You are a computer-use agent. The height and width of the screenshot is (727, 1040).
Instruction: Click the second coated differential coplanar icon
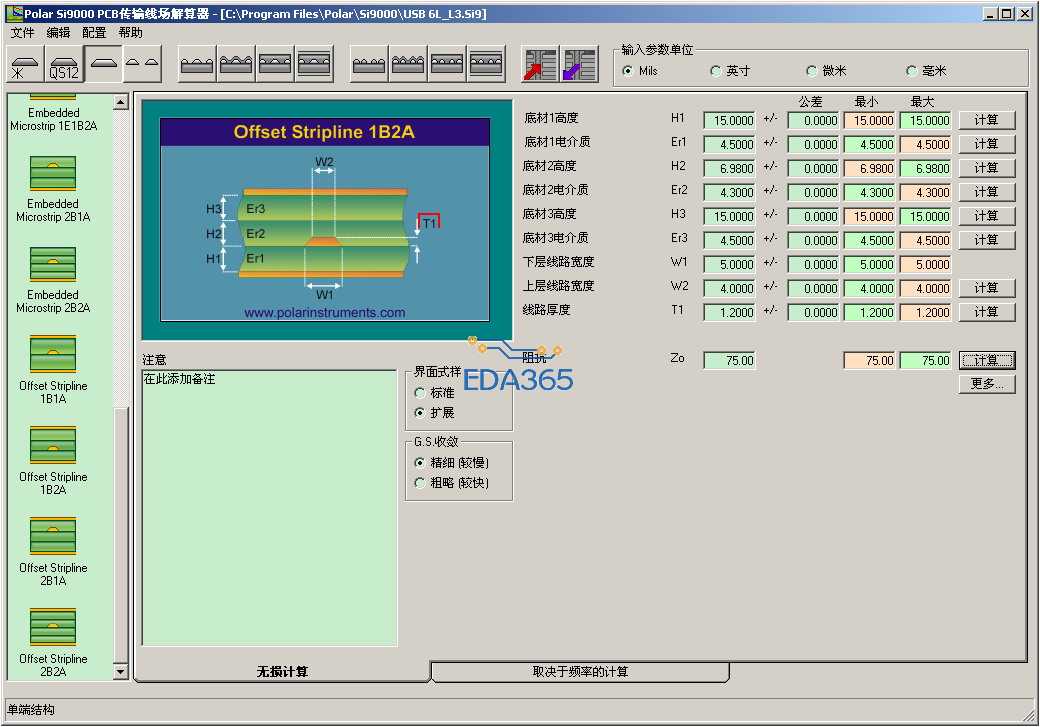408,64
